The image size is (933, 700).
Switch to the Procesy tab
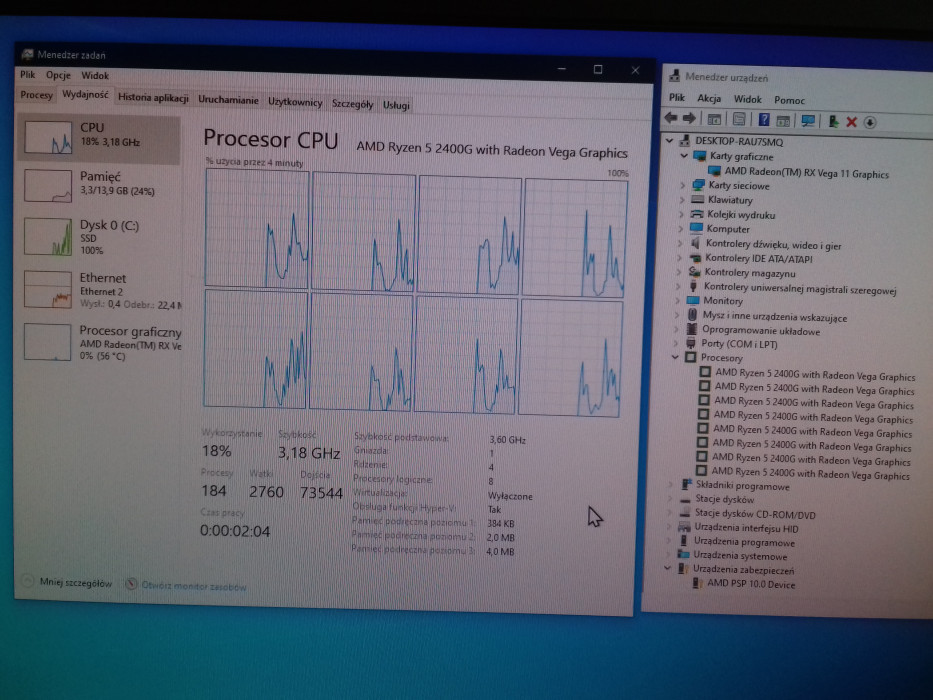click(36, 95)
